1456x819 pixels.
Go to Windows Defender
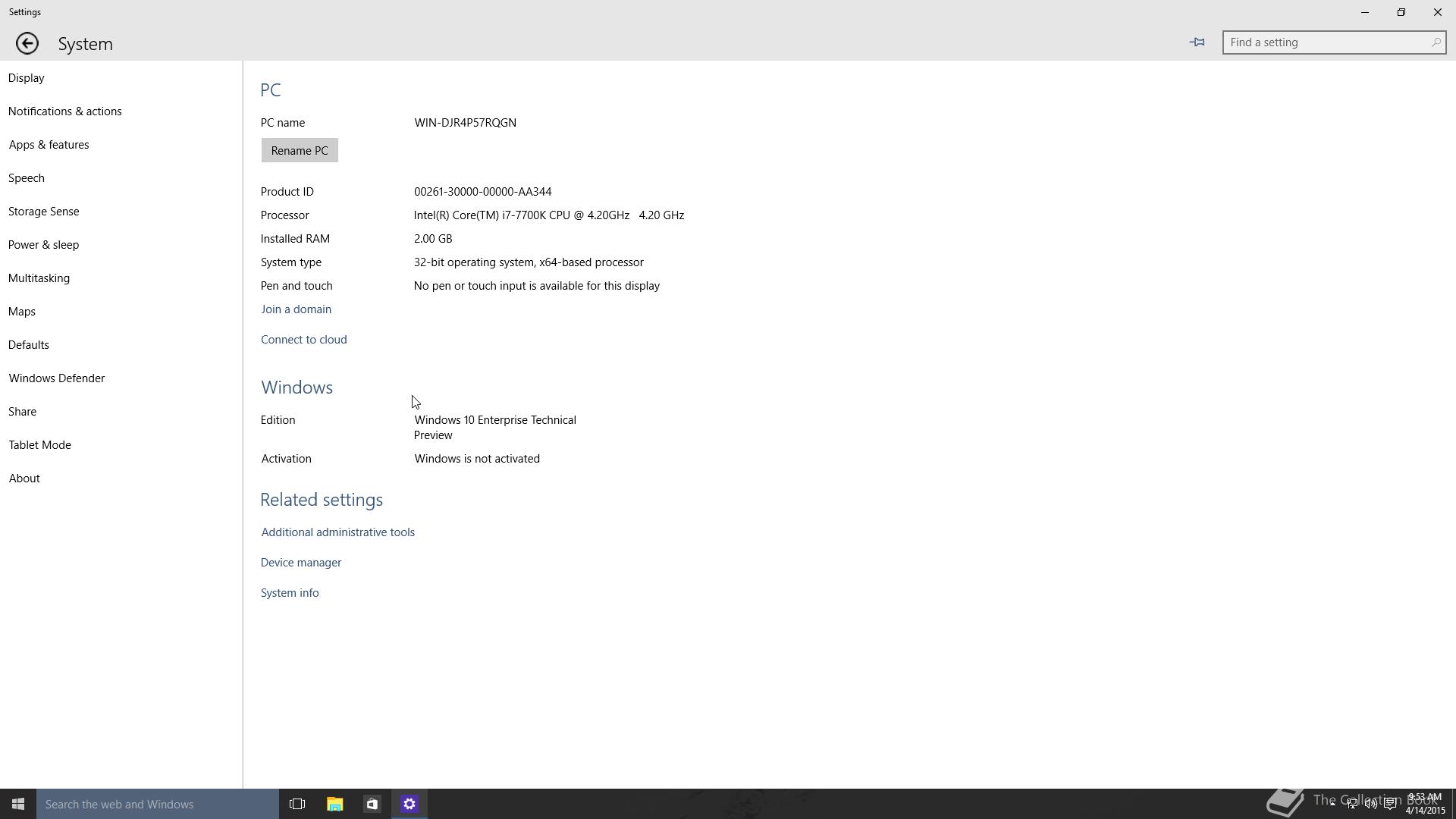(x=57, y=378)
